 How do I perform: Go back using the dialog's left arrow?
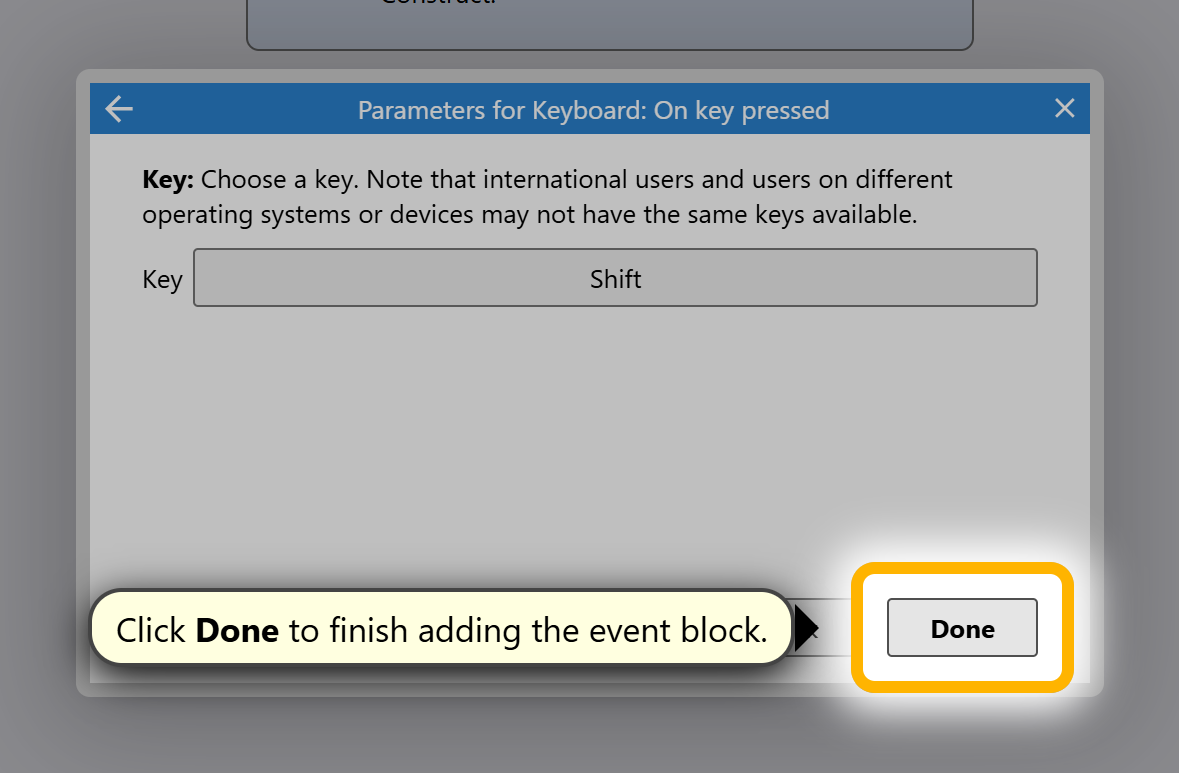(119, 109)
